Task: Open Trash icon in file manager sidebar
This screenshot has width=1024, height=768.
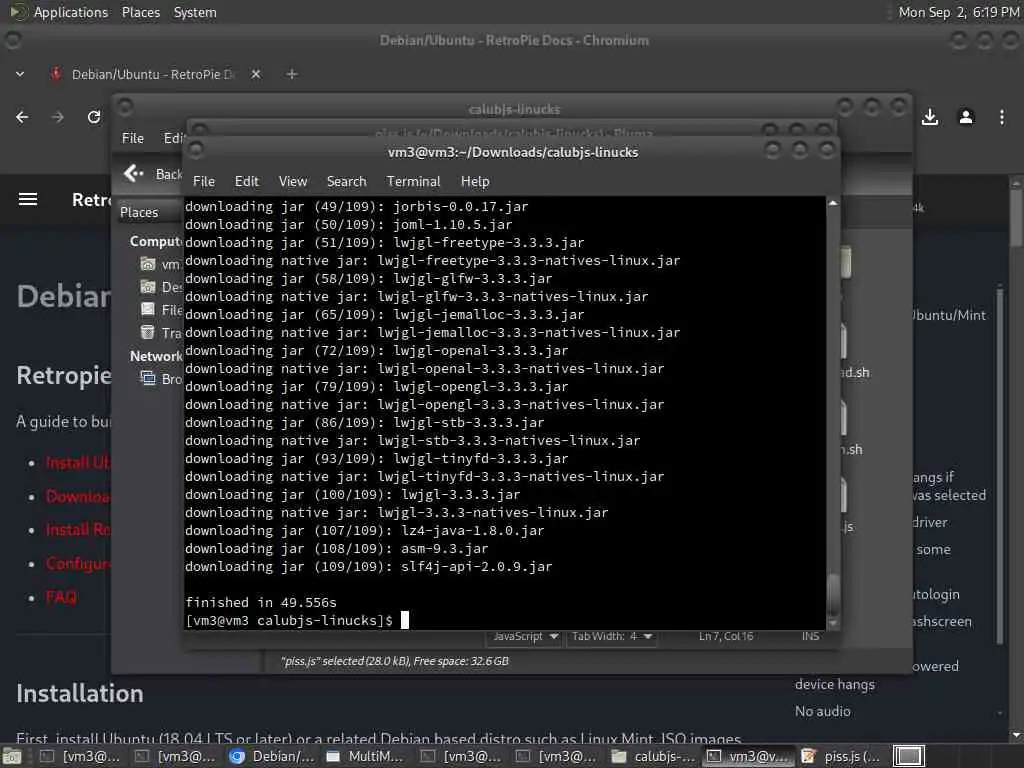Action: pos(148,332)
